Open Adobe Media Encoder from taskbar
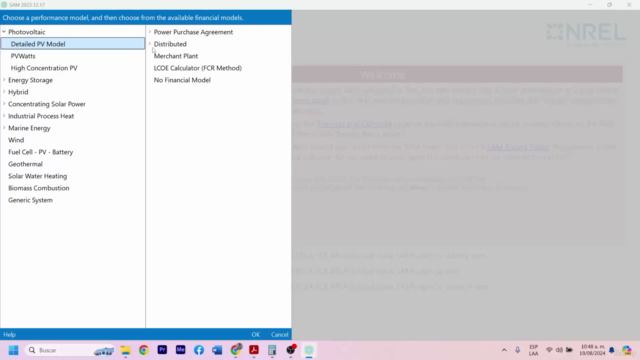640x360 pixels. point(180,350)
